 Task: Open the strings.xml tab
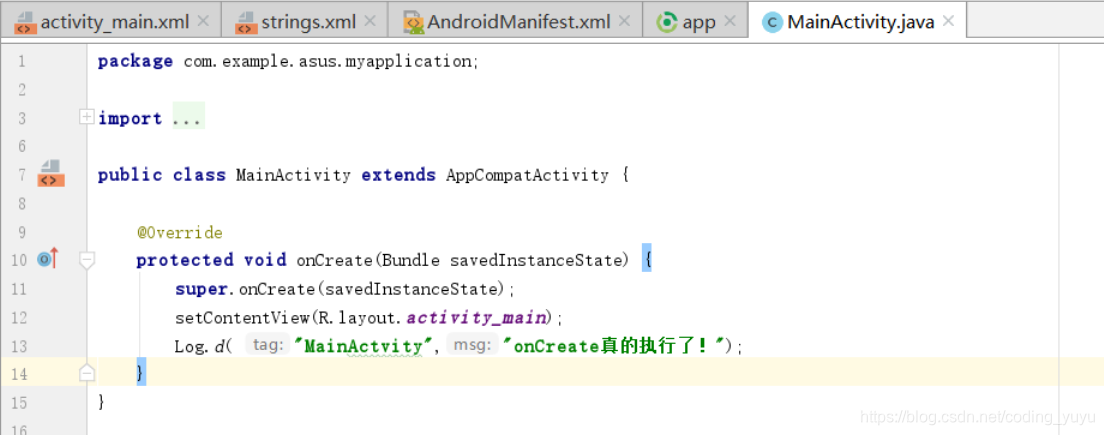click(x=304, y=21)
